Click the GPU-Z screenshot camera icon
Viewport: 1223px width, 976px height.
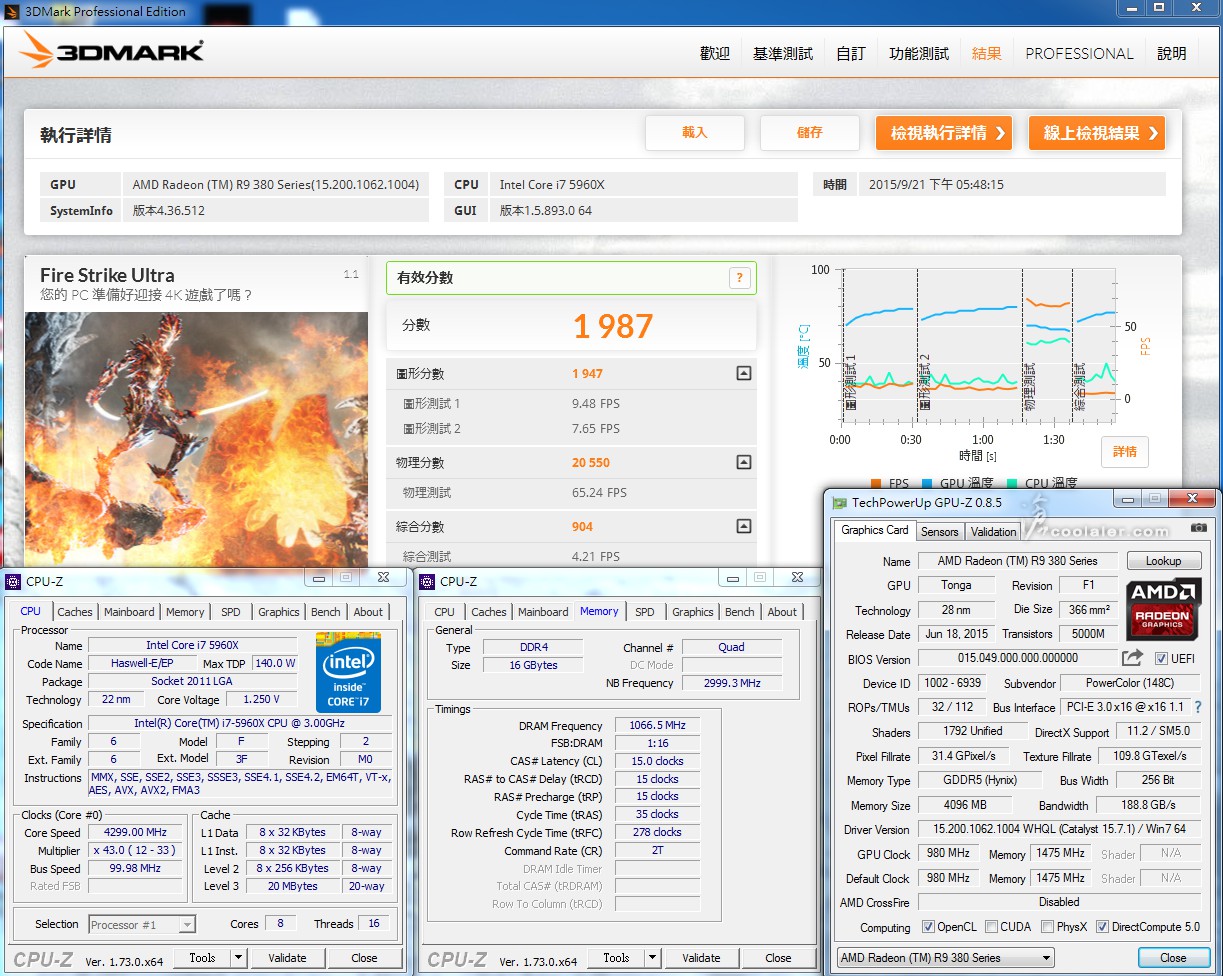tap(1198, 528)
